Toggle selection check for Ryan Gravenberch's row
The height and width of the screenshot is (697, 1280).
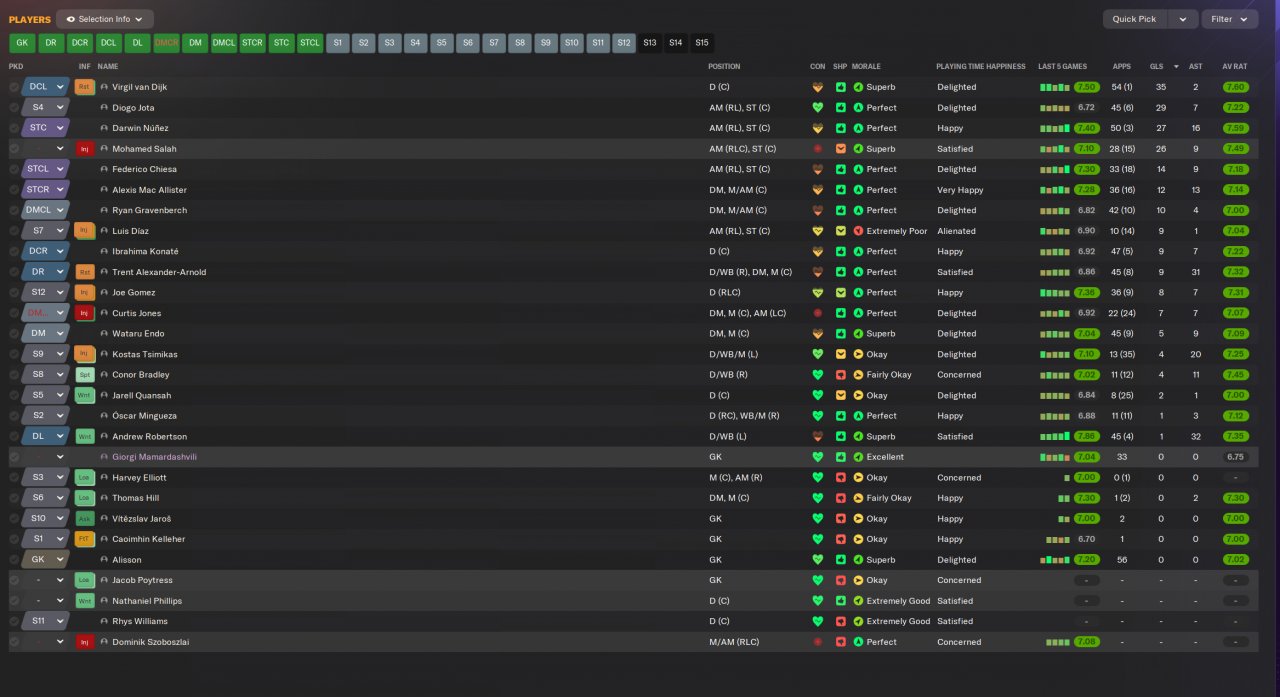[x=14, y=210]
